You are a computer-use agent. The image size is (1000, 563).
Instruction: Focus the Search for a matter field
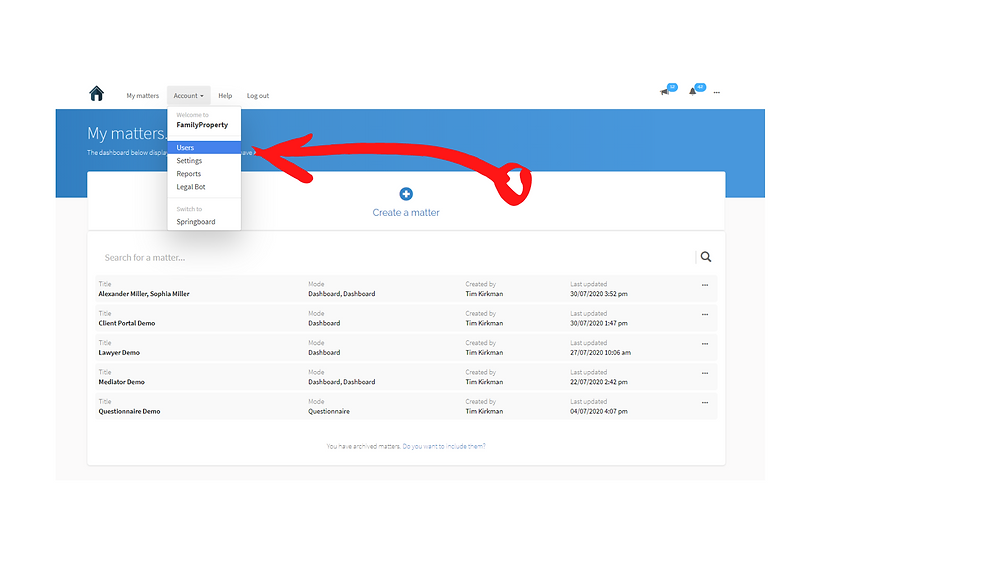[x=395, y=258]
